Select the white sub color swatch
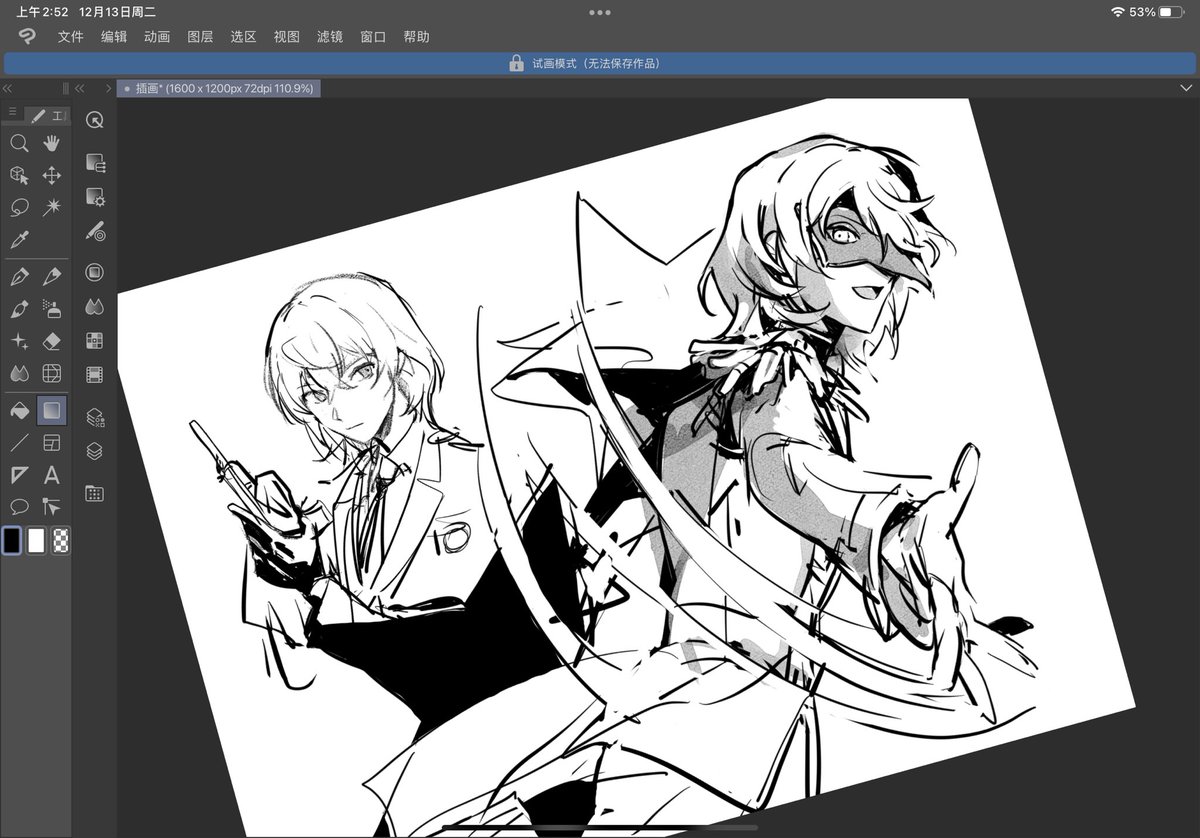 pyautogui.click(x=37, y=541)
